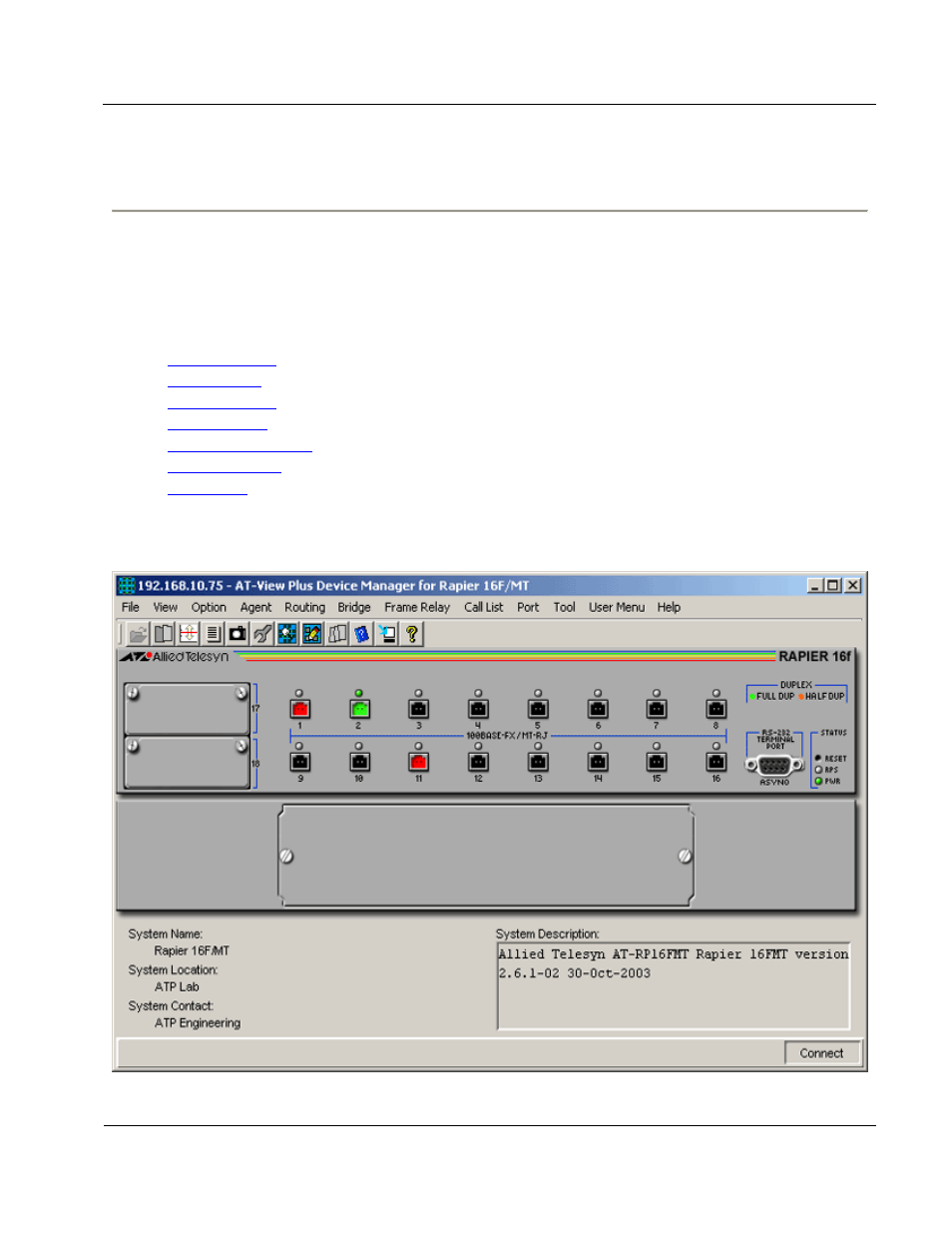This screenshot has width=952, height=1233.
Task: Click the vertical arrows toolbar icon
Action: (x=189, y=634)
